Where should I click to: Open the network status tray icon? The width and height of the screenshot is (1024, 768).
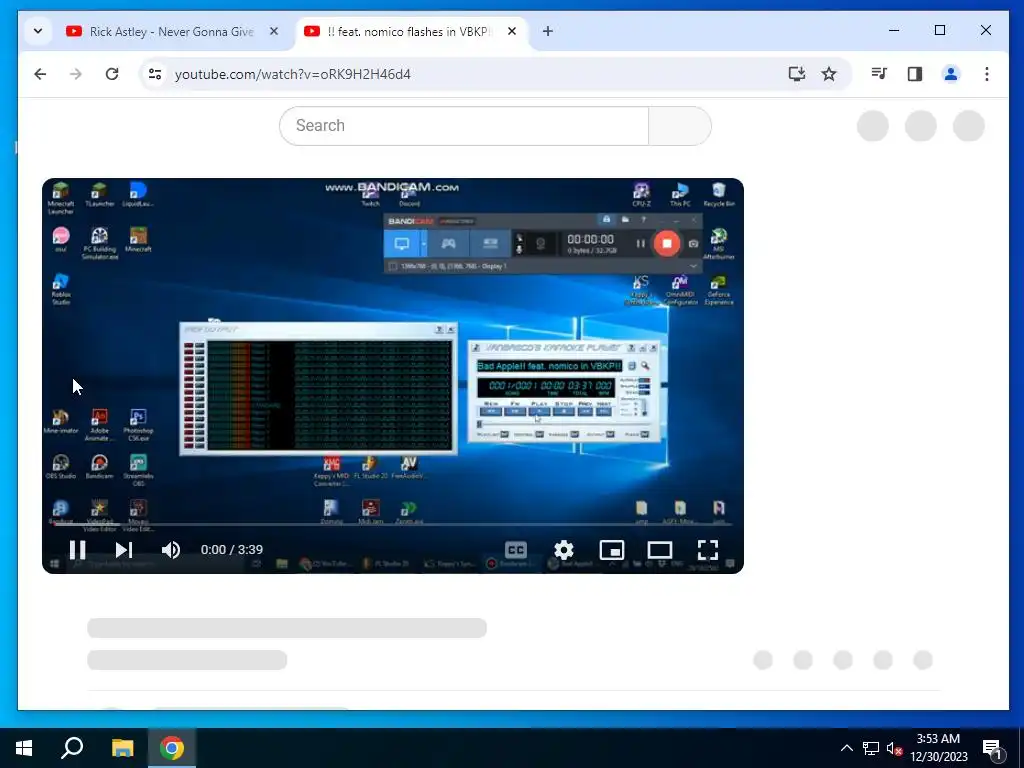[871, 748]
